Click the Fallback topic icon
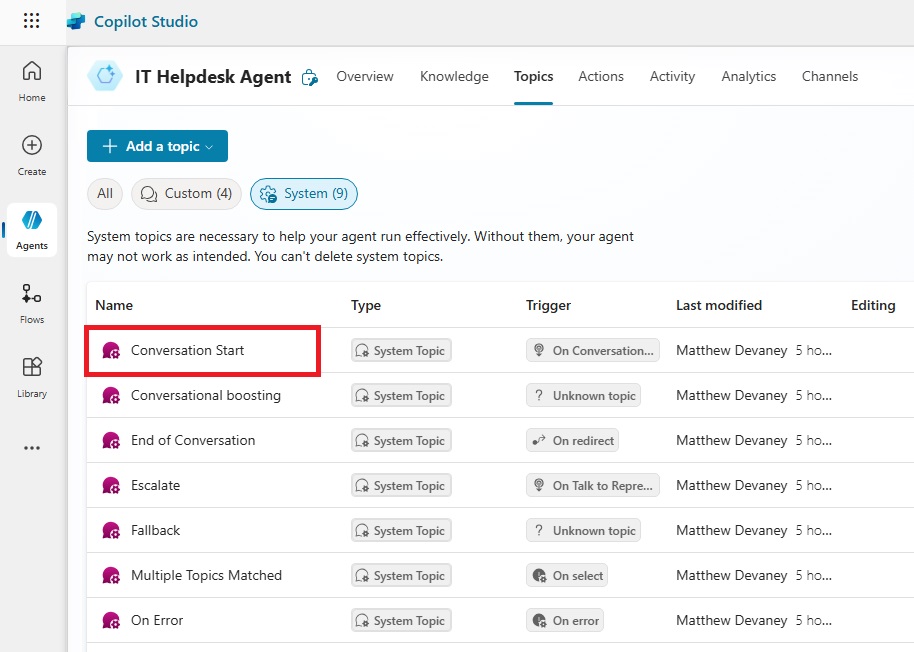This screenshot has height=652, width=914. 111,530
